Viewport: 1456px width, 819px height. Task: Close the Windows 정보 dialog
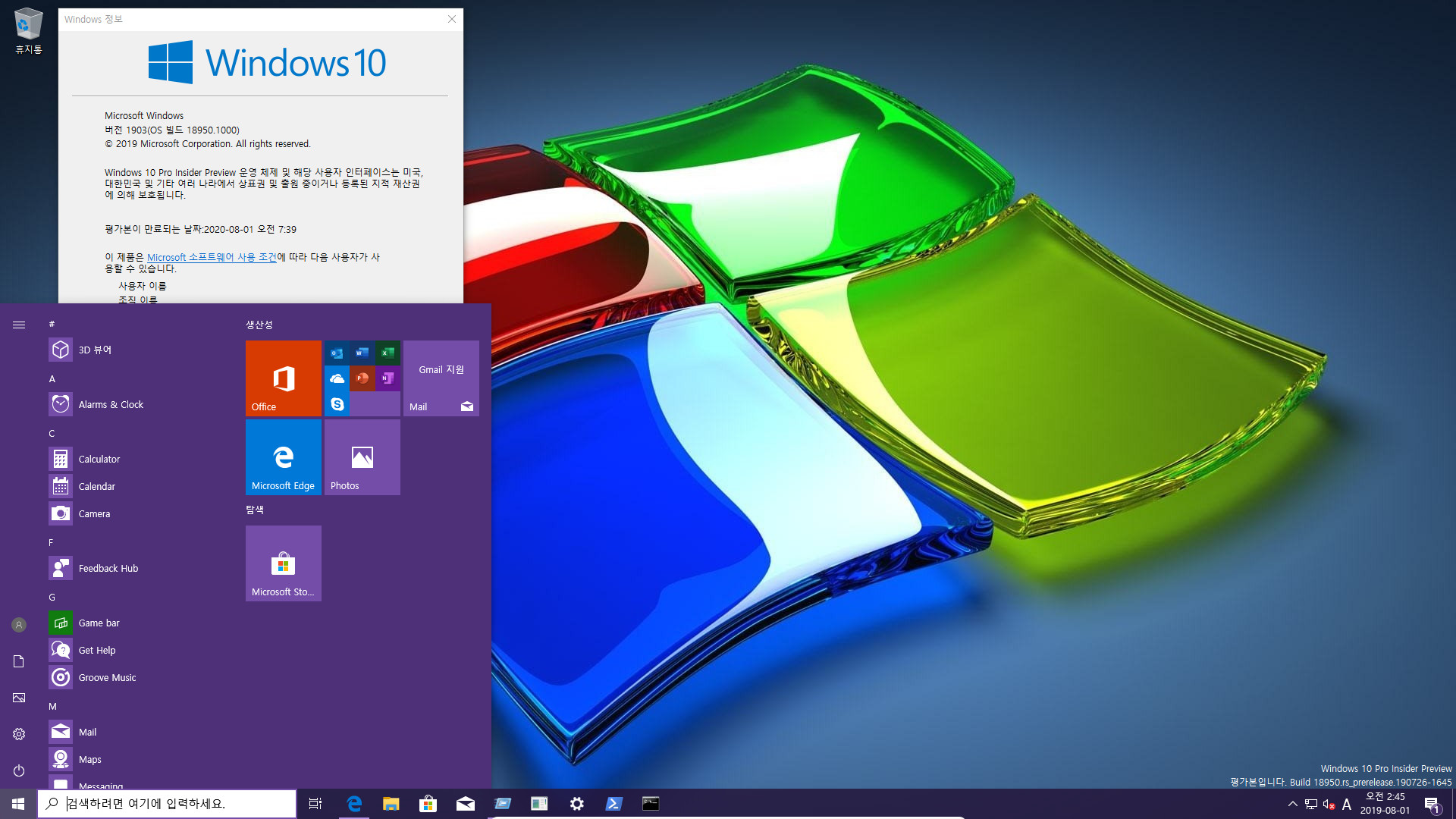click(451, 19)
